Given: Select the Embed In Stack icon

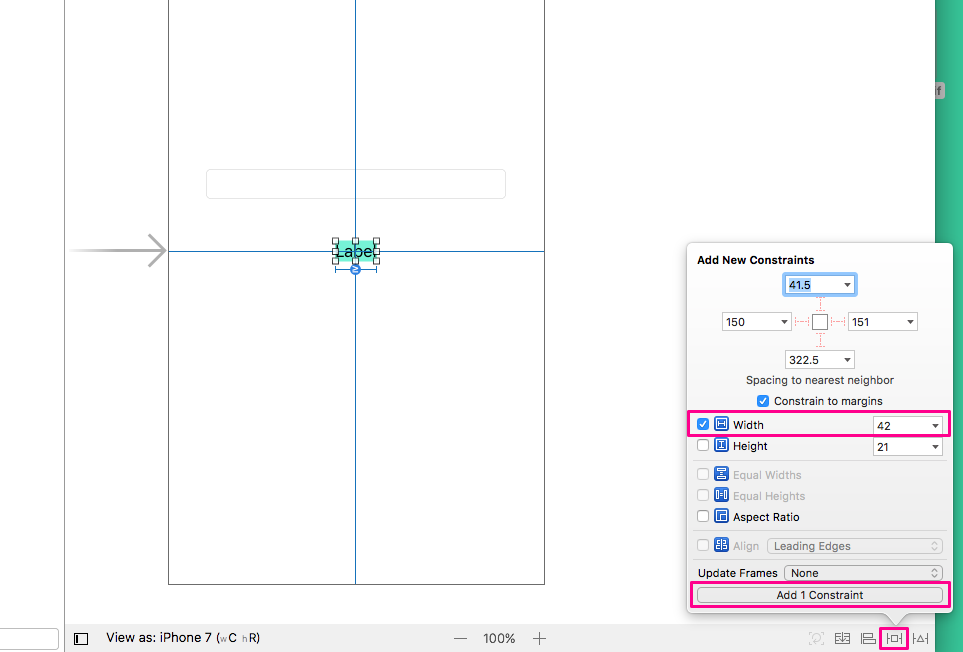Looking at the screenshot, I should click(x=841, y=637).
